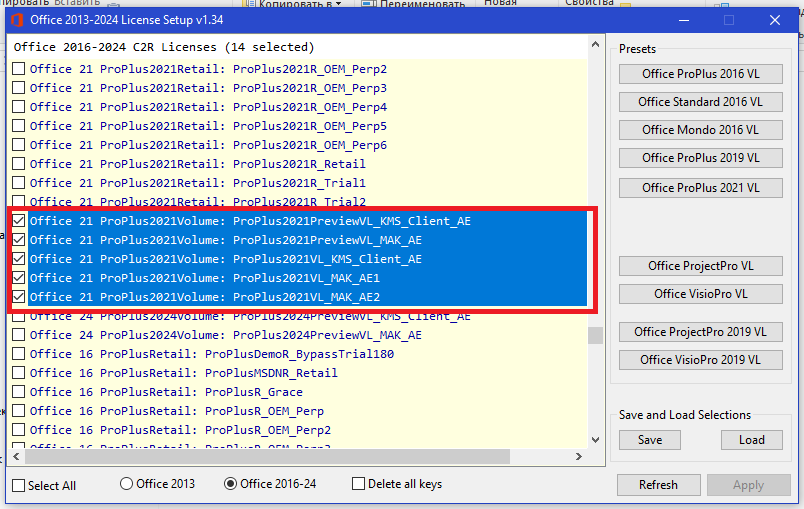Apply the Office Standard 2016 VL preset

coord(700,102)
